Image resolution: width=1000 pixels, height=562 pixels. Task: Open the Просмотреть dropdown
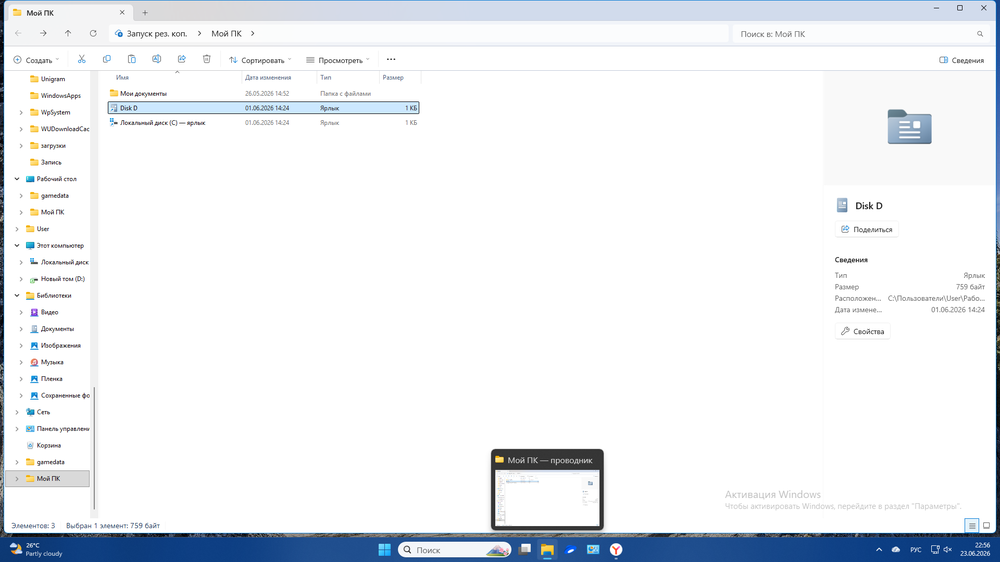coord(338,60)
